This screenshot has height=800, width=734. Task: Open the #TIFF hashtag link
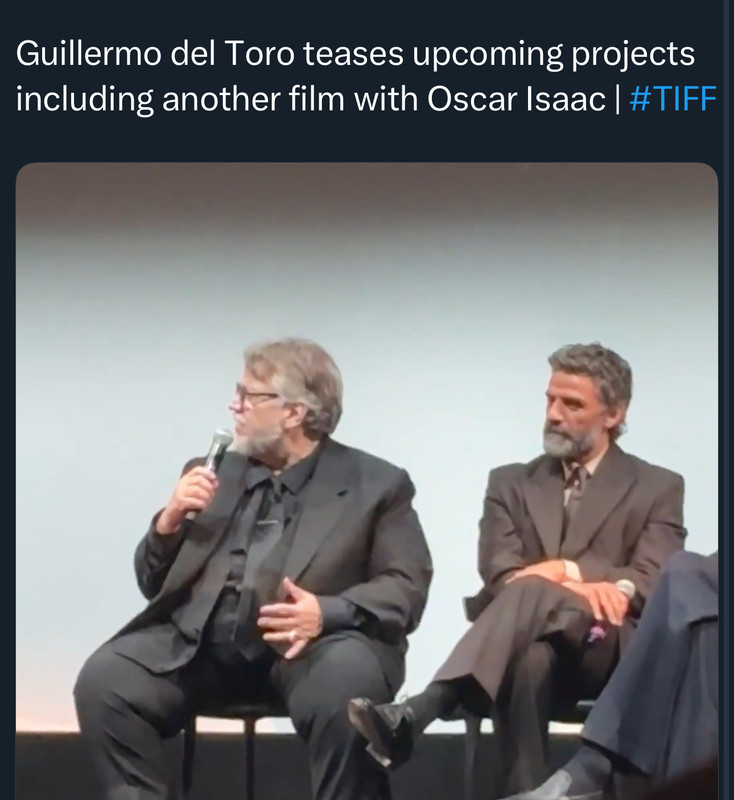click(673, 98)
